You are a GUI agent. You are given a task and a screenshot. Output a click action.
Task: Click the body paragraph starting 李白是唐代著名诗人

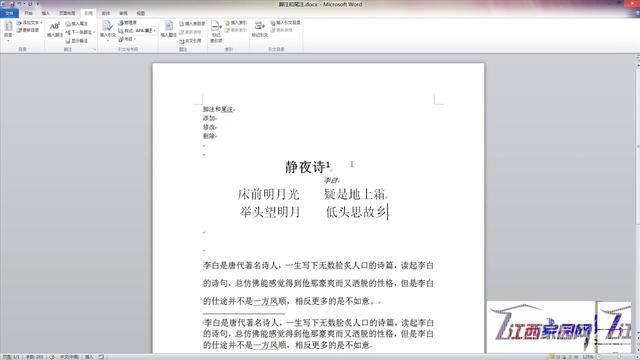tap(318, 283)
